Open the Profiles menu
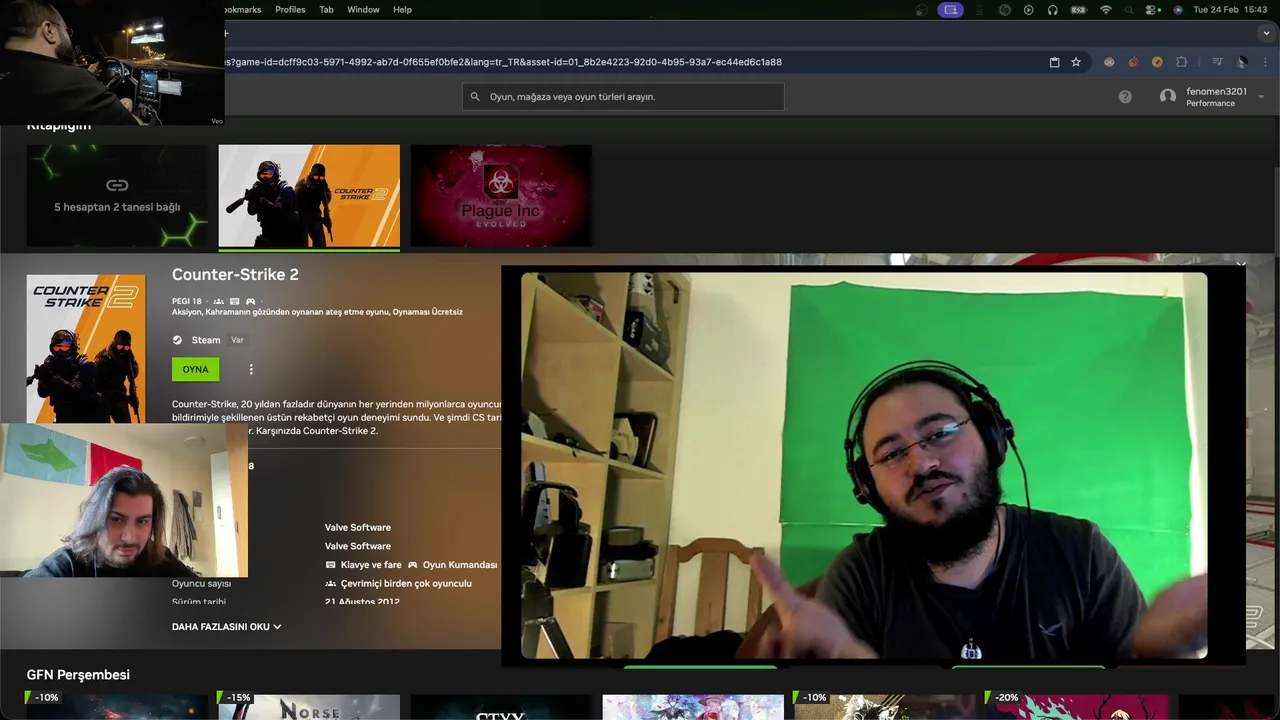The image size is (1280, 720). (290, 10)
